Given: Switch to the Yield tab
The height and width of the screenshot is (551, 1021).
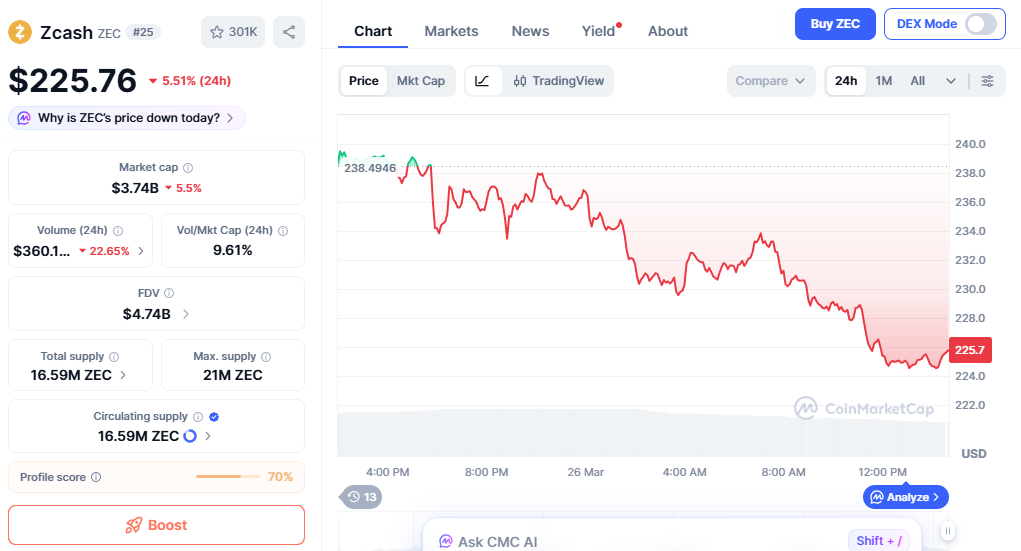Looking at the screenshot, I should [x=598, y=31].
